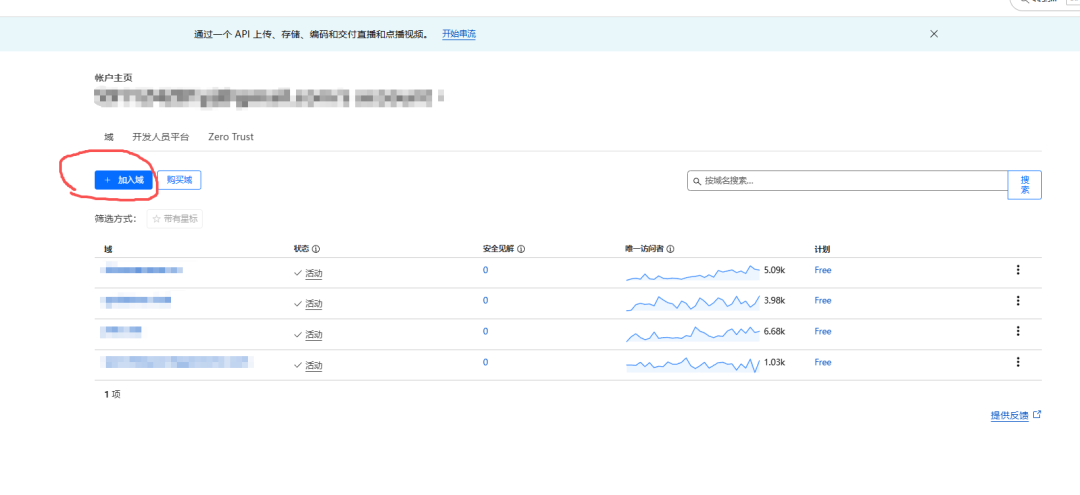Close the API video banner

coord(934,34)
